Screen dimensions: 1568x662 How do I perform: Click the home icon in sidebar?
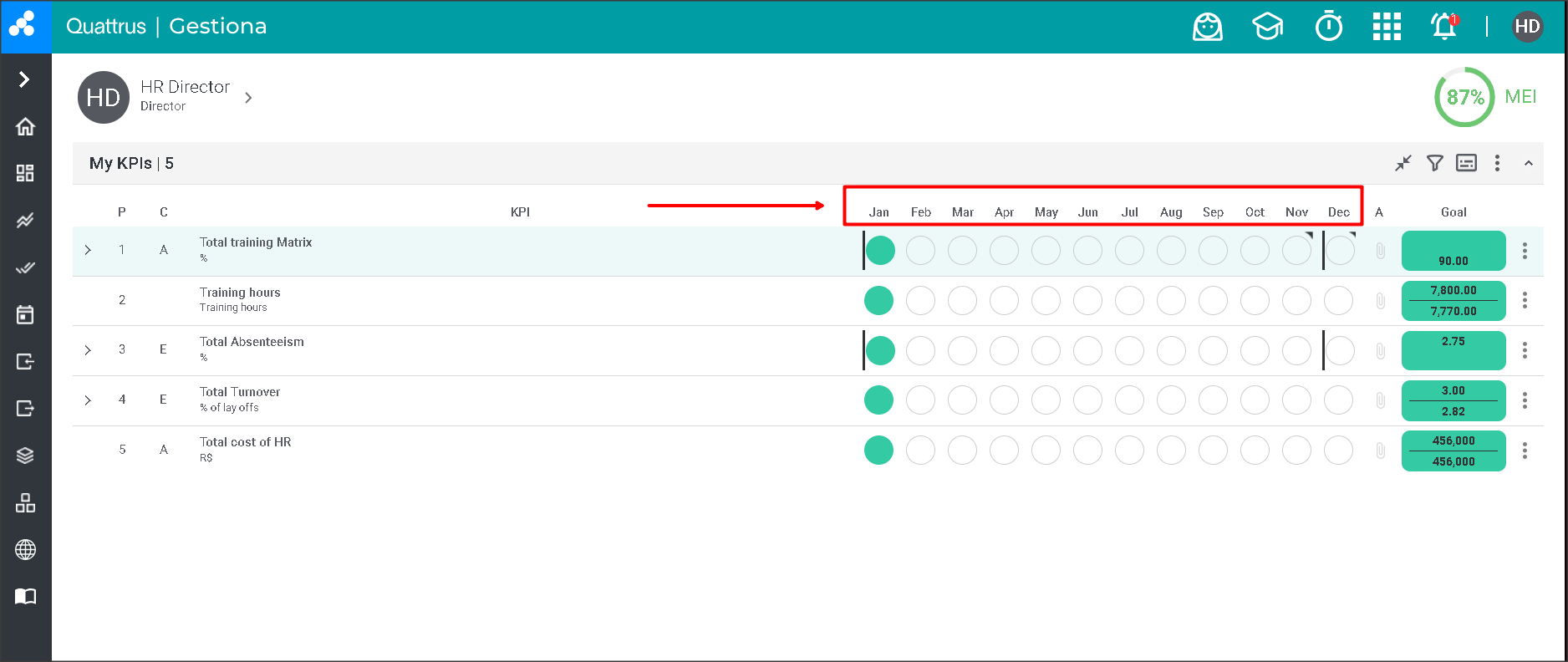coord(25,126)
